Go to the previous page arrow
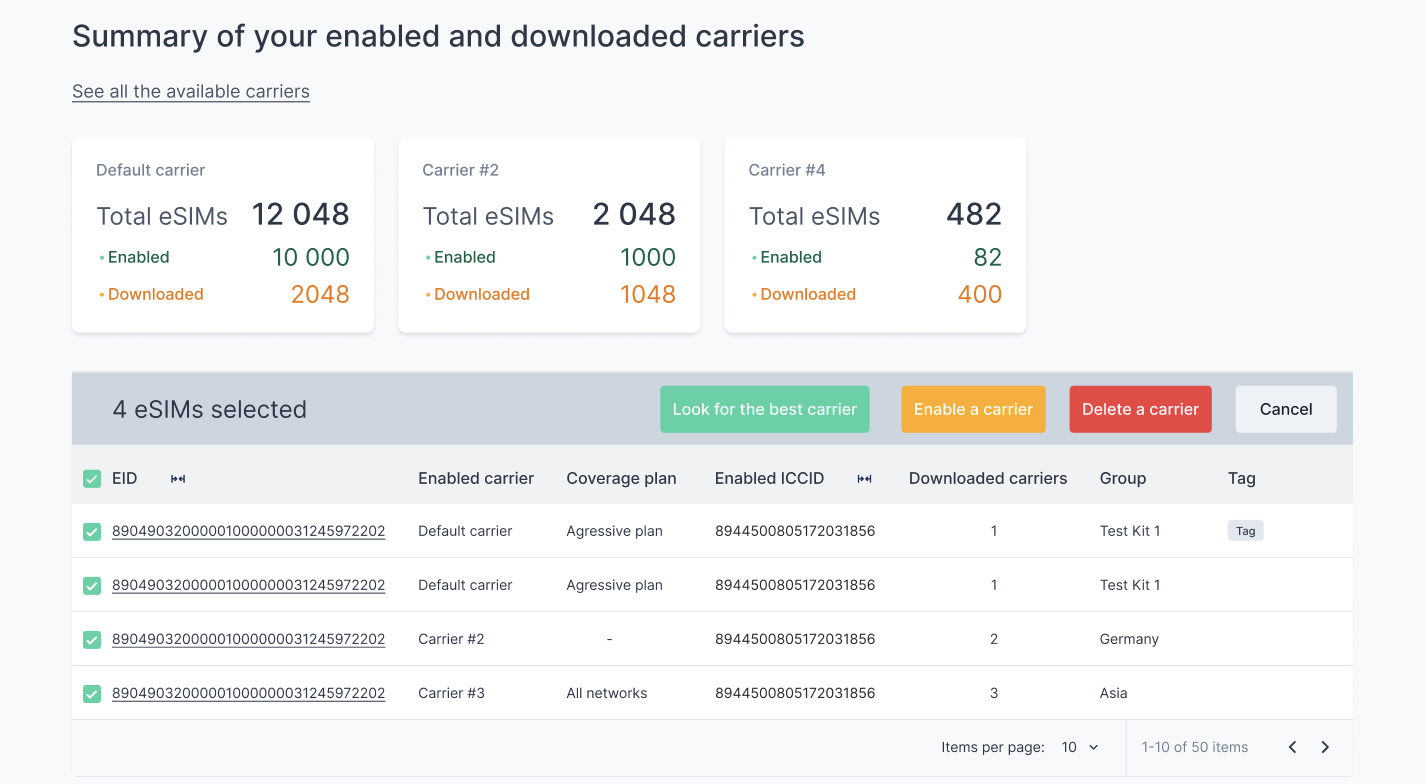1426x784 pixels. point(1292,747)
